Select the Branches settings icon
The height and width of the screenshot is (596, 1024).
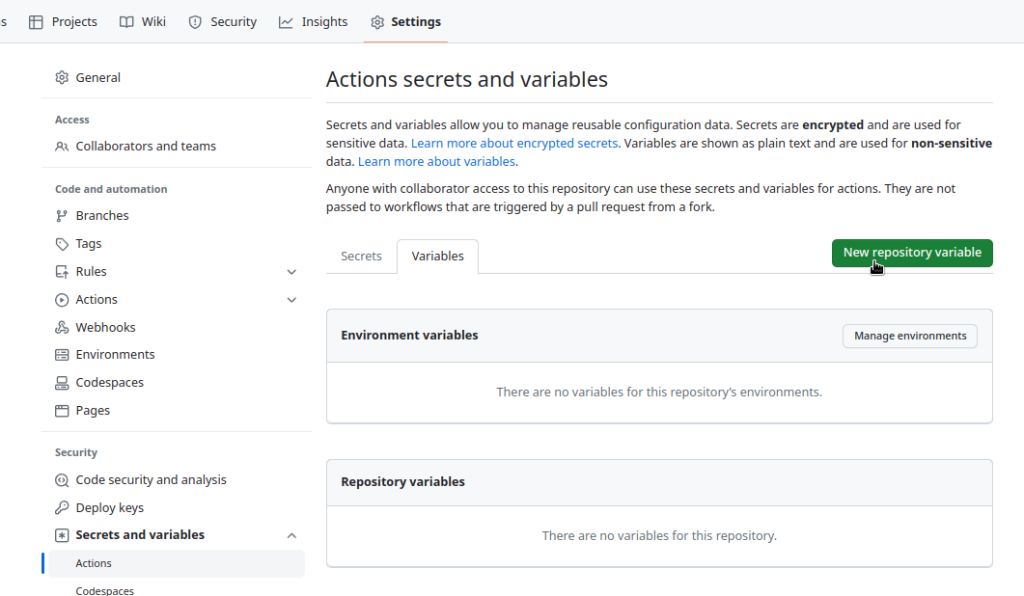pos(62,215)
